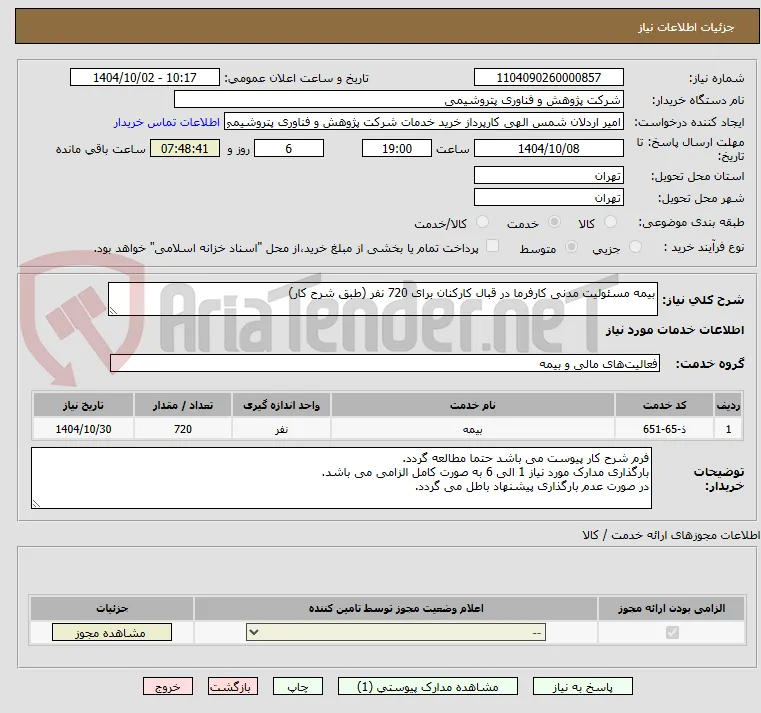
Task: Click the نام خدمت column header
Action: (473, 405)
